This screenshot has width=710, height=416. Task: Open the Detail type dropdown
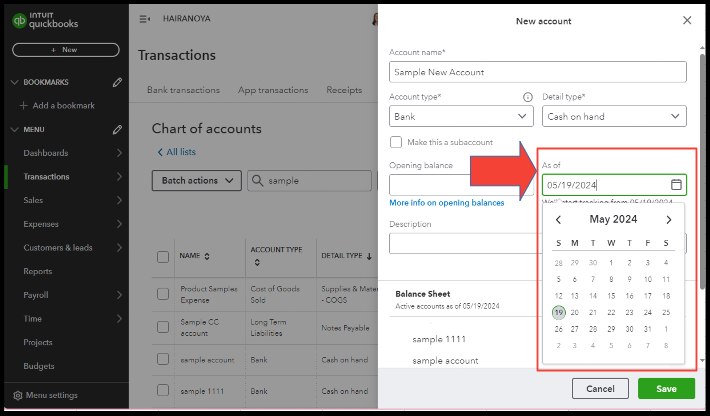click(x=616, y=117)
